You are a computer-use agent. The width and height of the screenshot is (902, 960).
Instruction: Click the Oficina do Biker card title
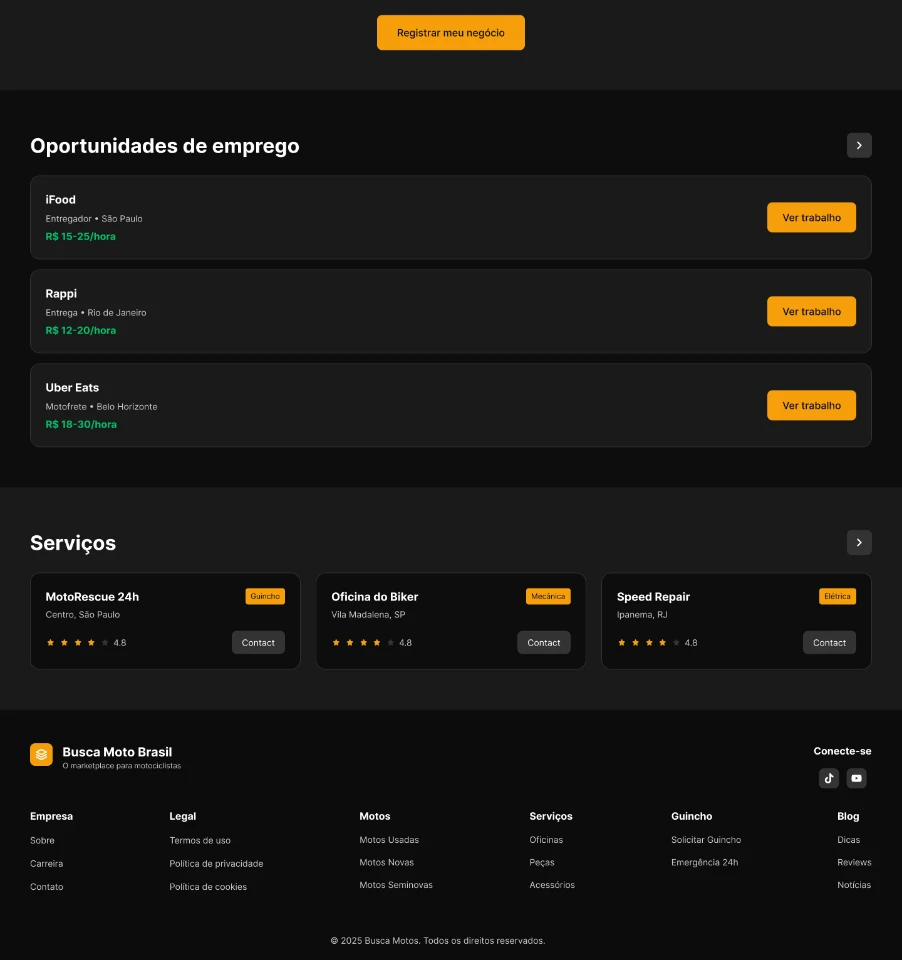pos(375,597)
